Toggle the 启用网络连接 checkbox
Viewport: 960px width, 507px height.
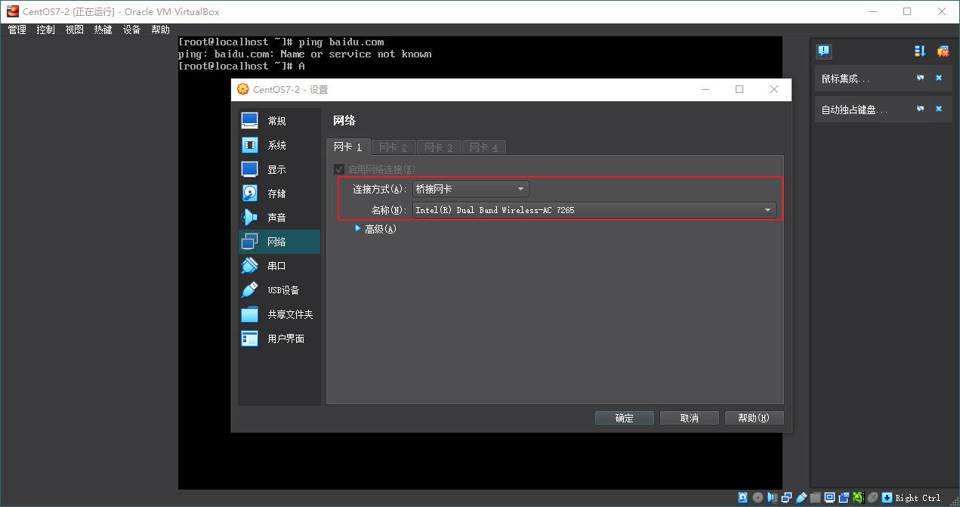tap(339, 169)
